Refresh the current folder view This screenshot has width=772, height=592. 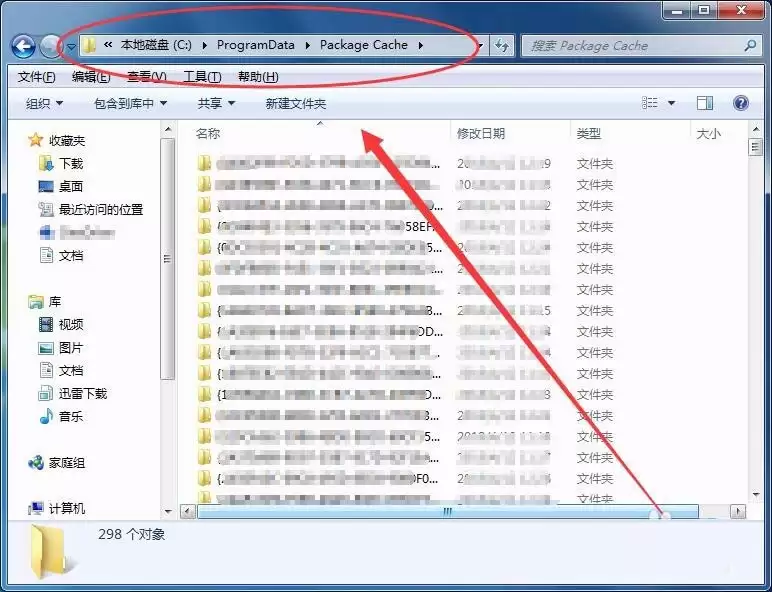(x=502, y=46)
